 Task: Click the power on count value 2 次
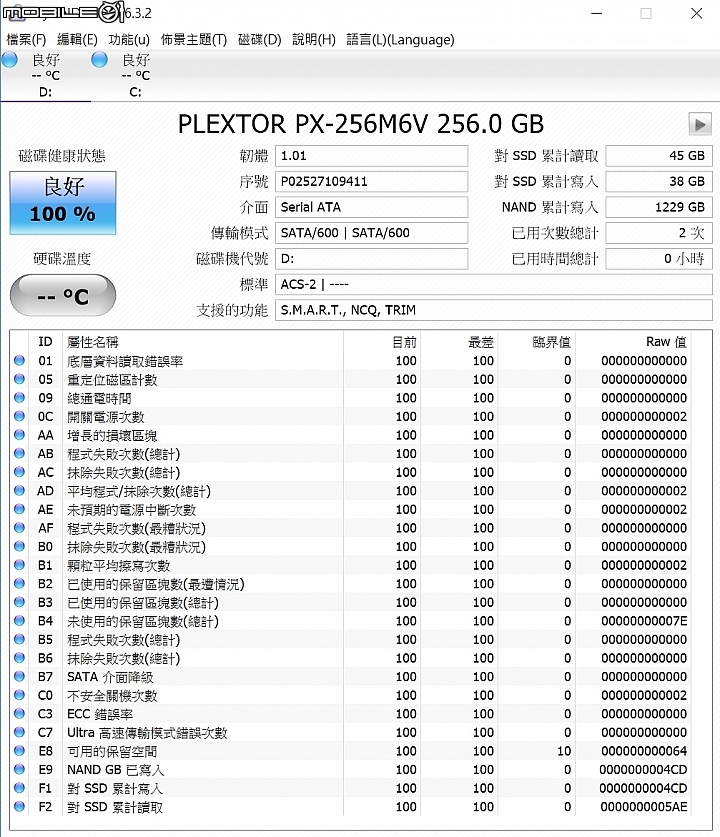point(659,233)
